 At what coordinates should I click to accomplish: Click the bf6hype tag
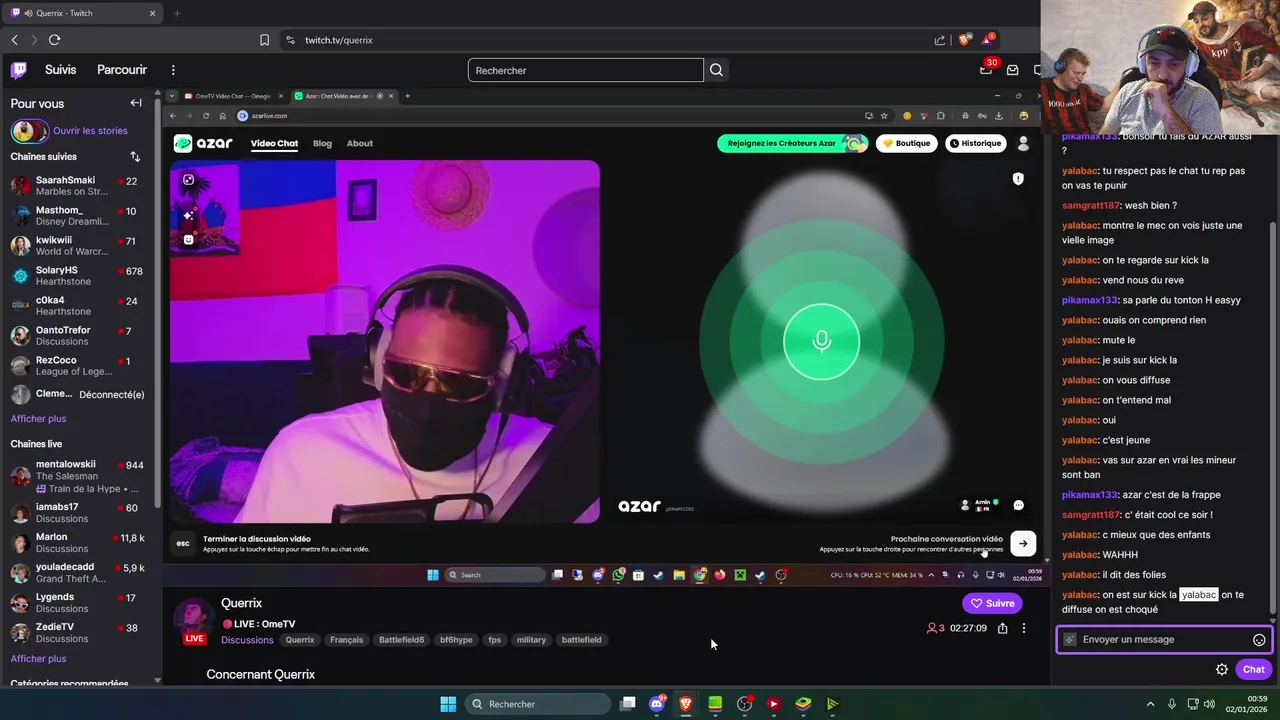456,640
